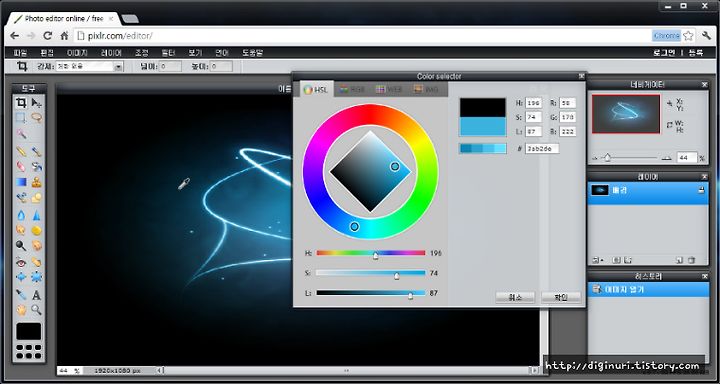Select the Eraser tool
This screenshot has width=720, height=384.
click(21, 166)
